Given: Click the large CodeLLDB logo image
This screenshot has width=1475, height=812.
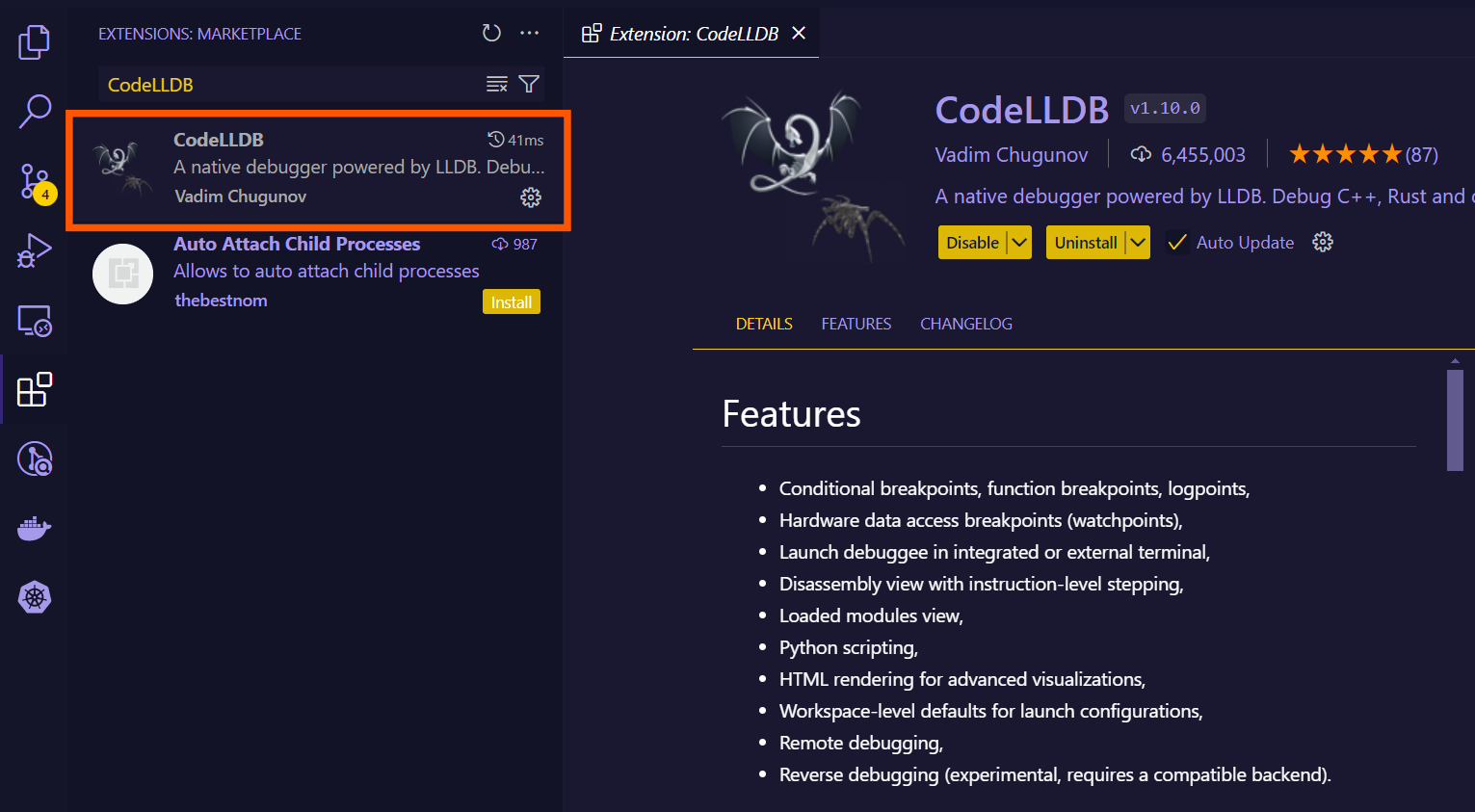Looking at the screenshot, I should pos(814,176).
